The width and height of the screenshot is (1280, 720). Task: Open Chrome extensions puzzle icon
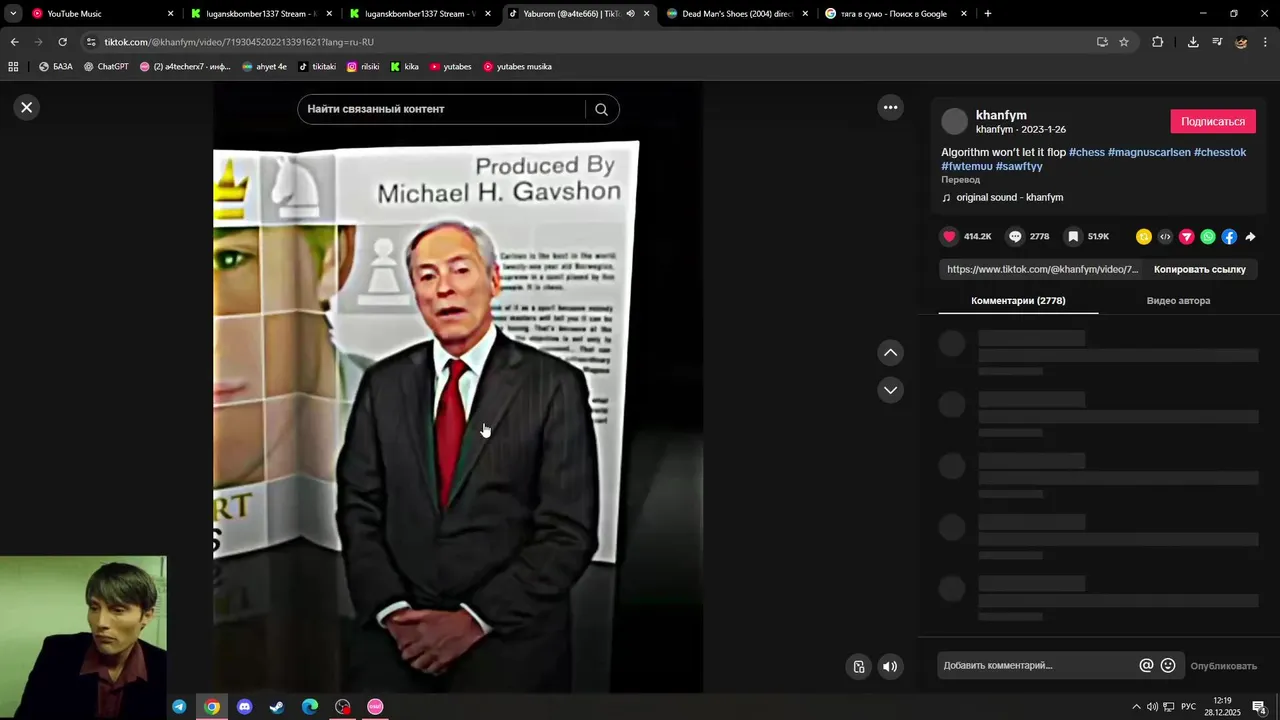tap(1158, 42)
